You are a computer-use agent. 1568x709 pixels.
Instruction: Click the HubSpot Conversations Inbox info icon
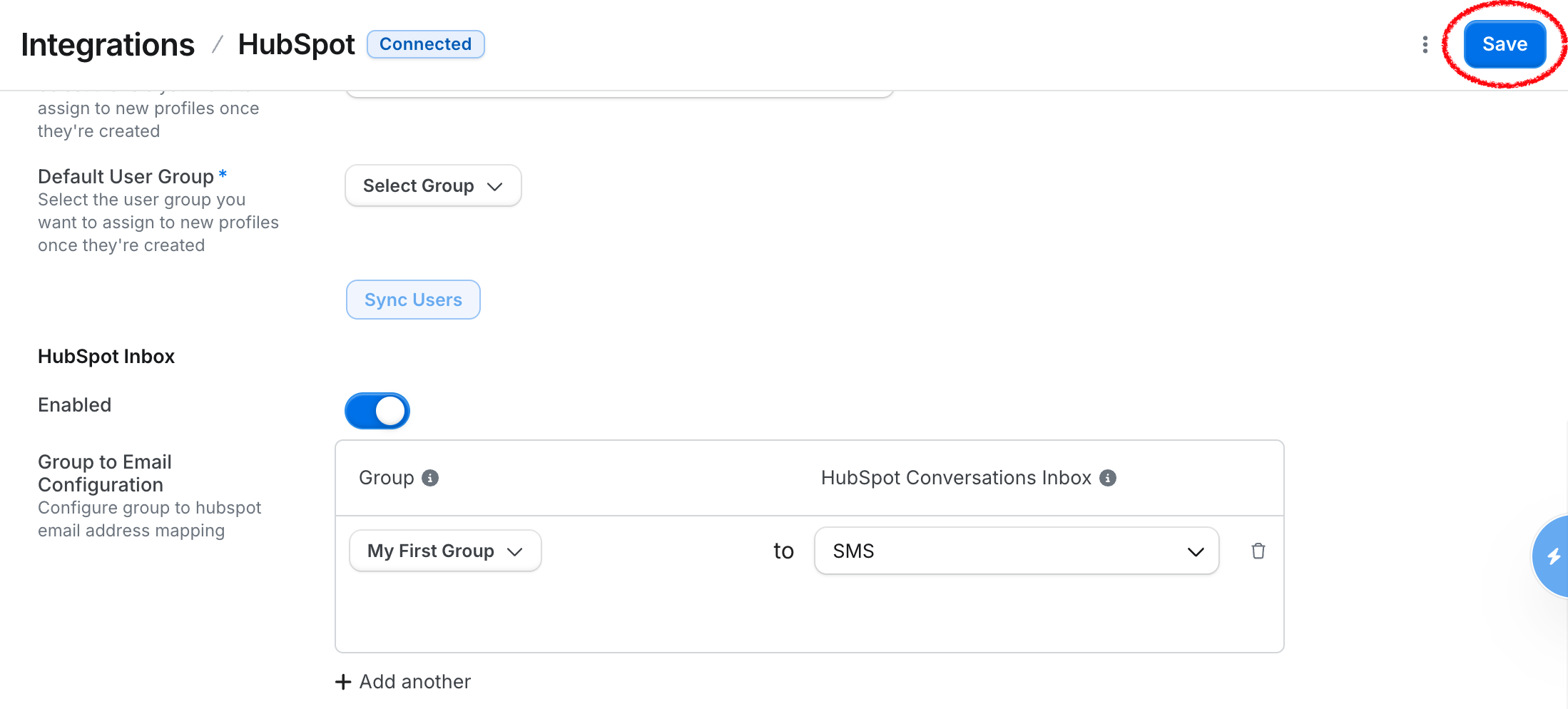click(1108, 478)
